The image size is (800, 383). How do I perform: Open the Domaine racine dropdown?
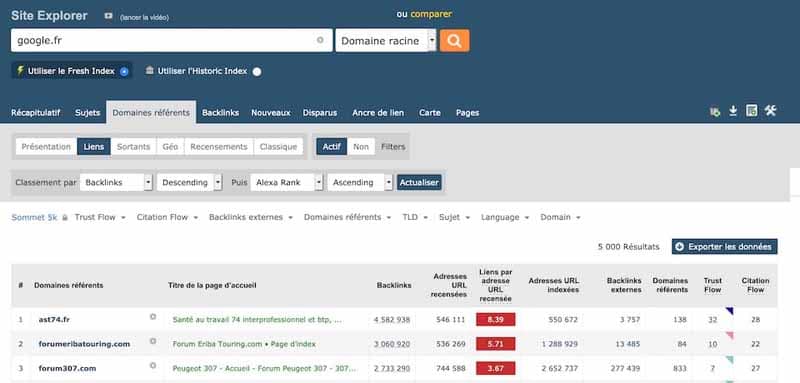coord(386,41)
